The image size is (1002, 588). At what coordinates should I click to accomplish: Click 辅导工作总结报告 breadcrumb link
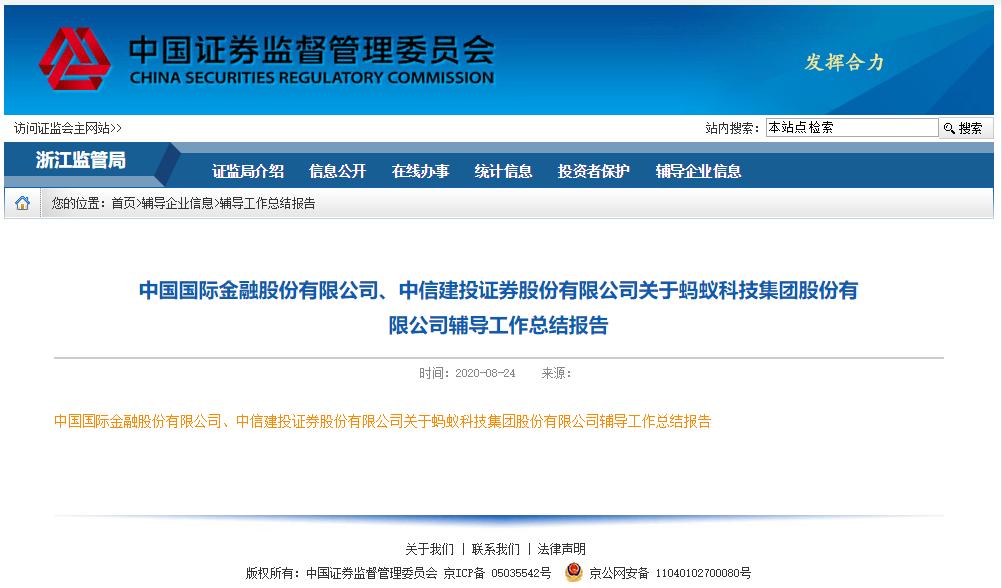tap(267, 203)
